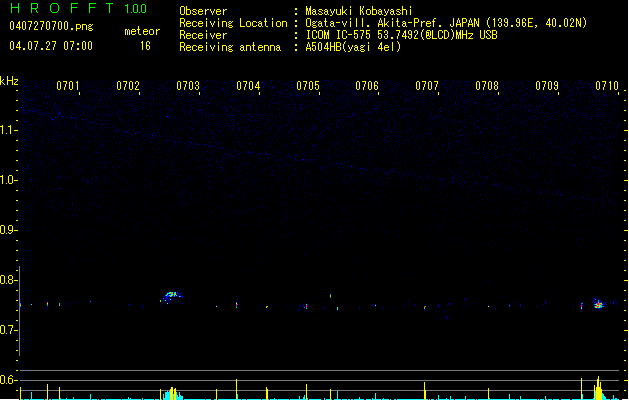Screen dimensions: 629x400
Task: Click the 0.7 kHz axis label
Action: (x=8, y=330)
